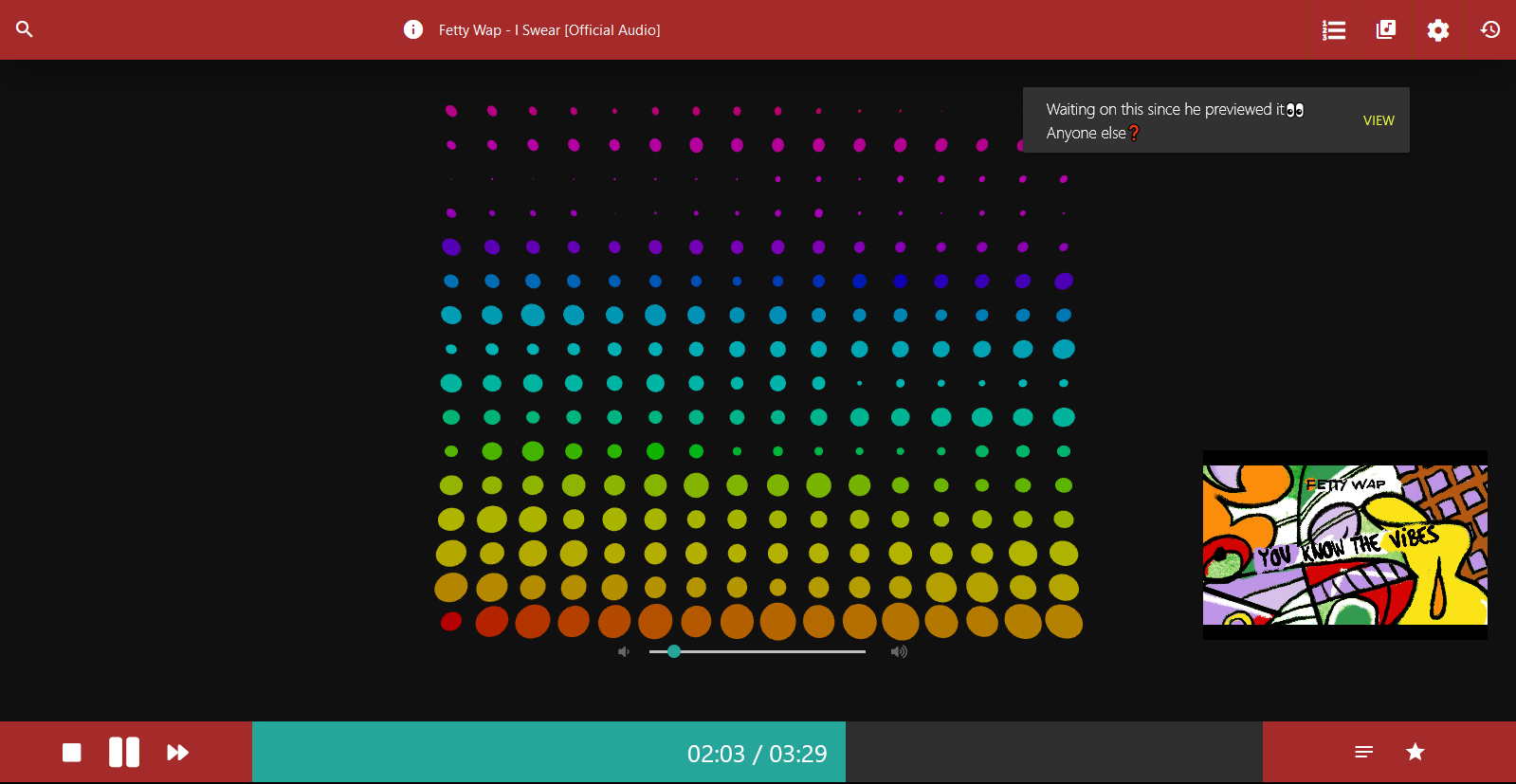Viewport: 1516px width, 784px height.
Task: Seek within the teal progress bar
Action: [549, 753]
